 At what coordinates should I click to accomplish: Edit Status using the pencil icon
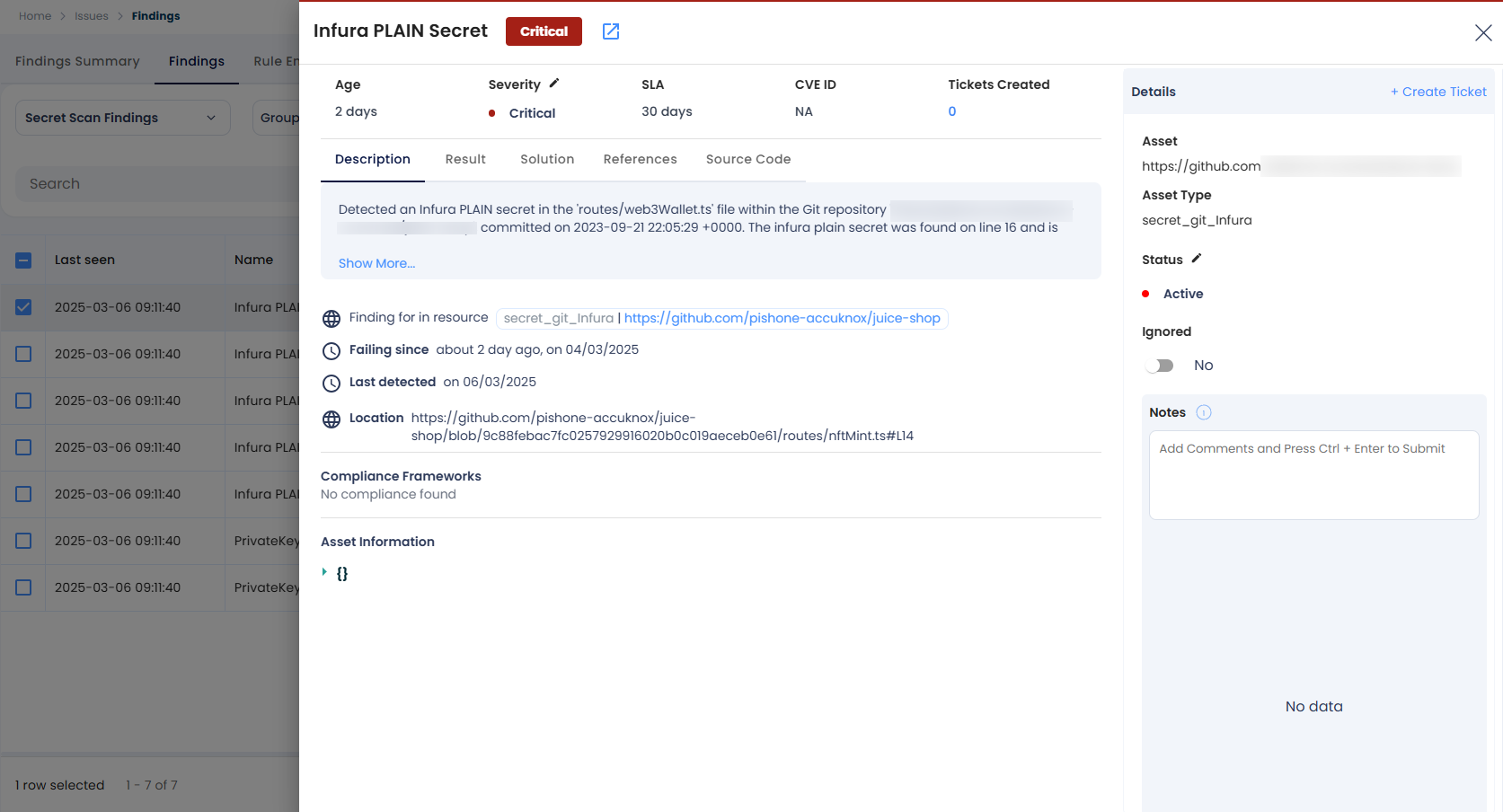(1197, 259)
